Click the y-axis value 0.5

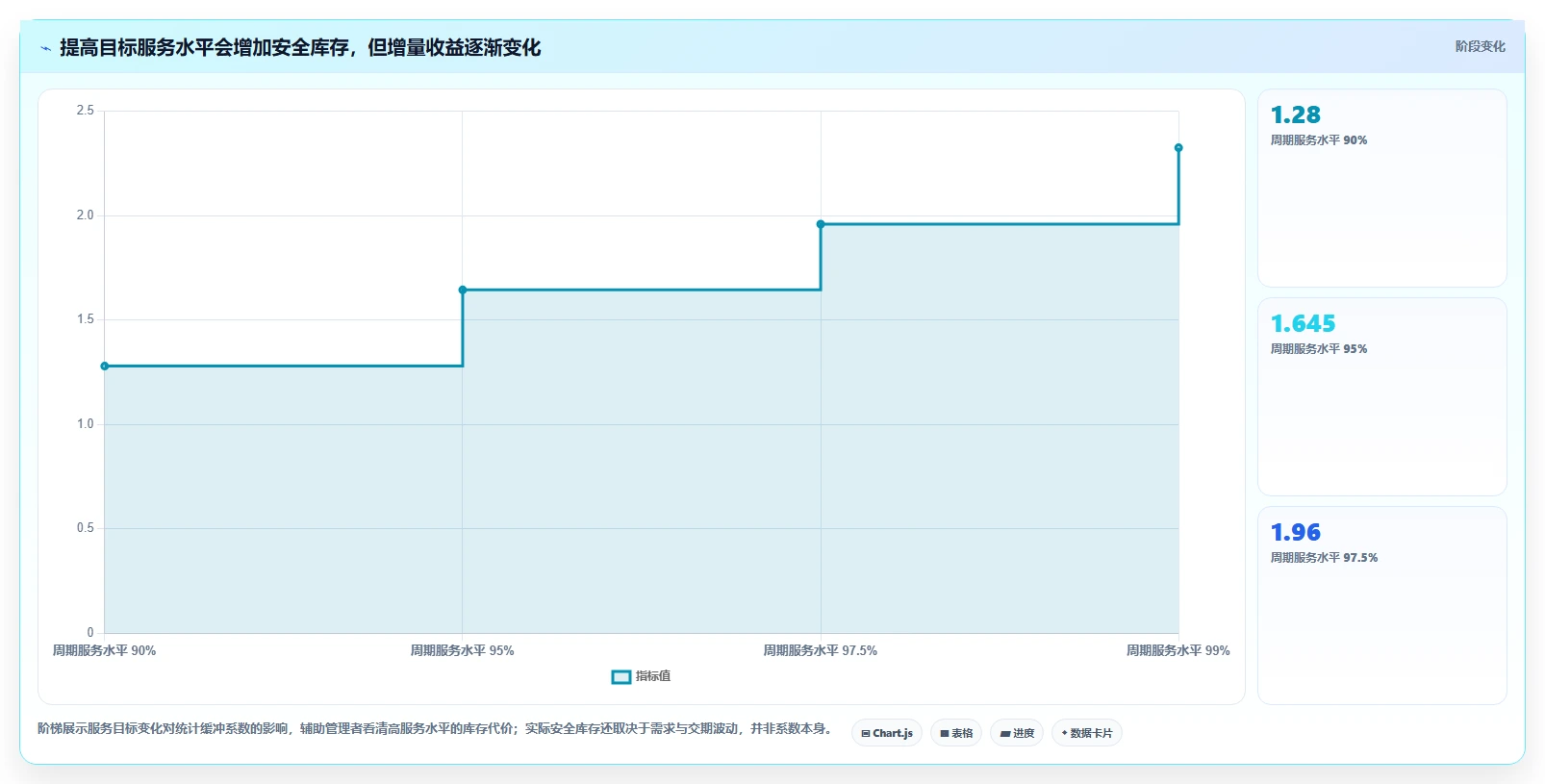point(86,528)
